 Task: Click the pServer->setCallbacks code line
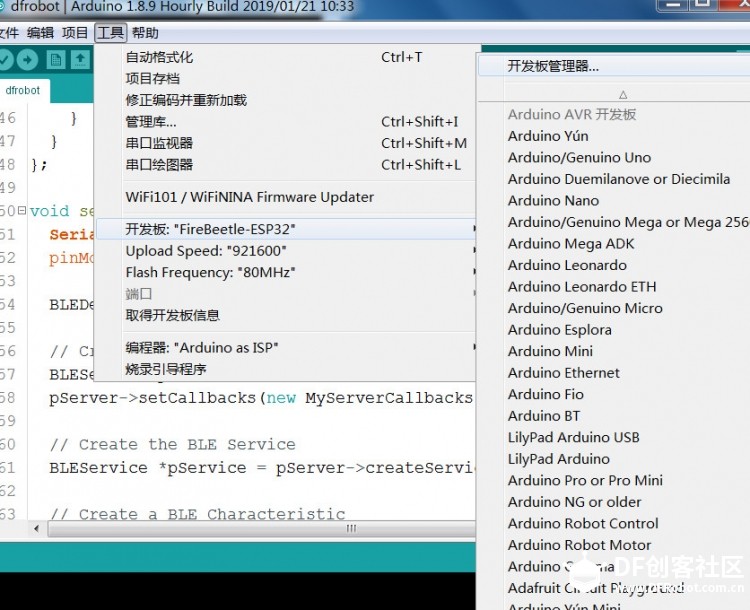(x=261, y=398)
